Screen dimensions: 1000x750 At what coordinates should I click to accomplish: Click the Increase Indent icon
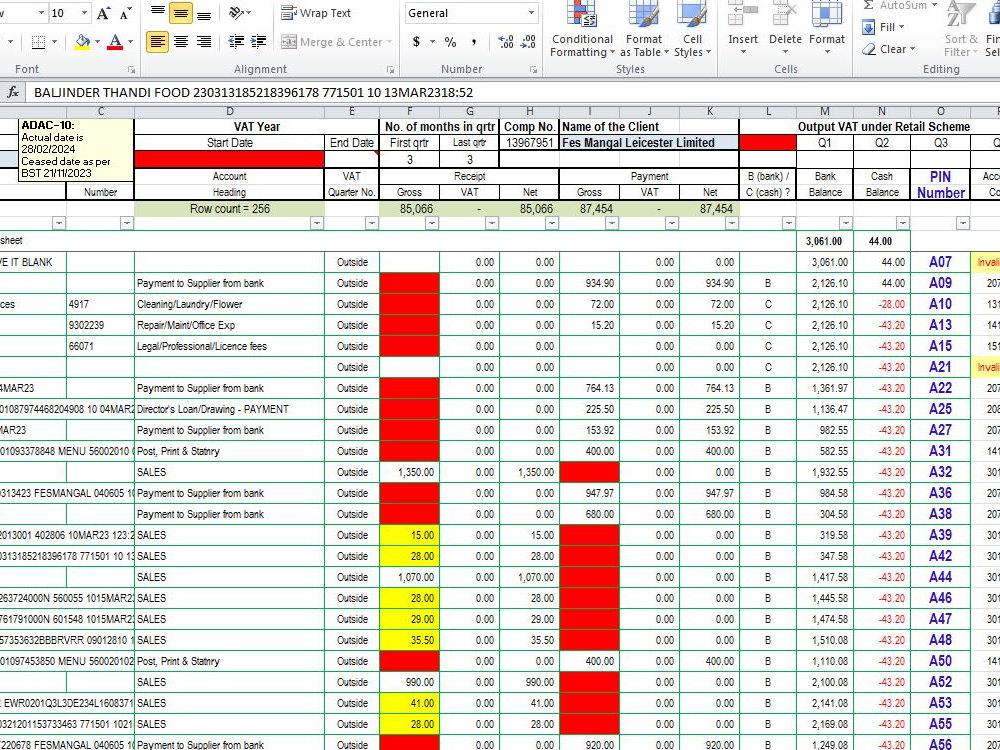tap(258, 42)
